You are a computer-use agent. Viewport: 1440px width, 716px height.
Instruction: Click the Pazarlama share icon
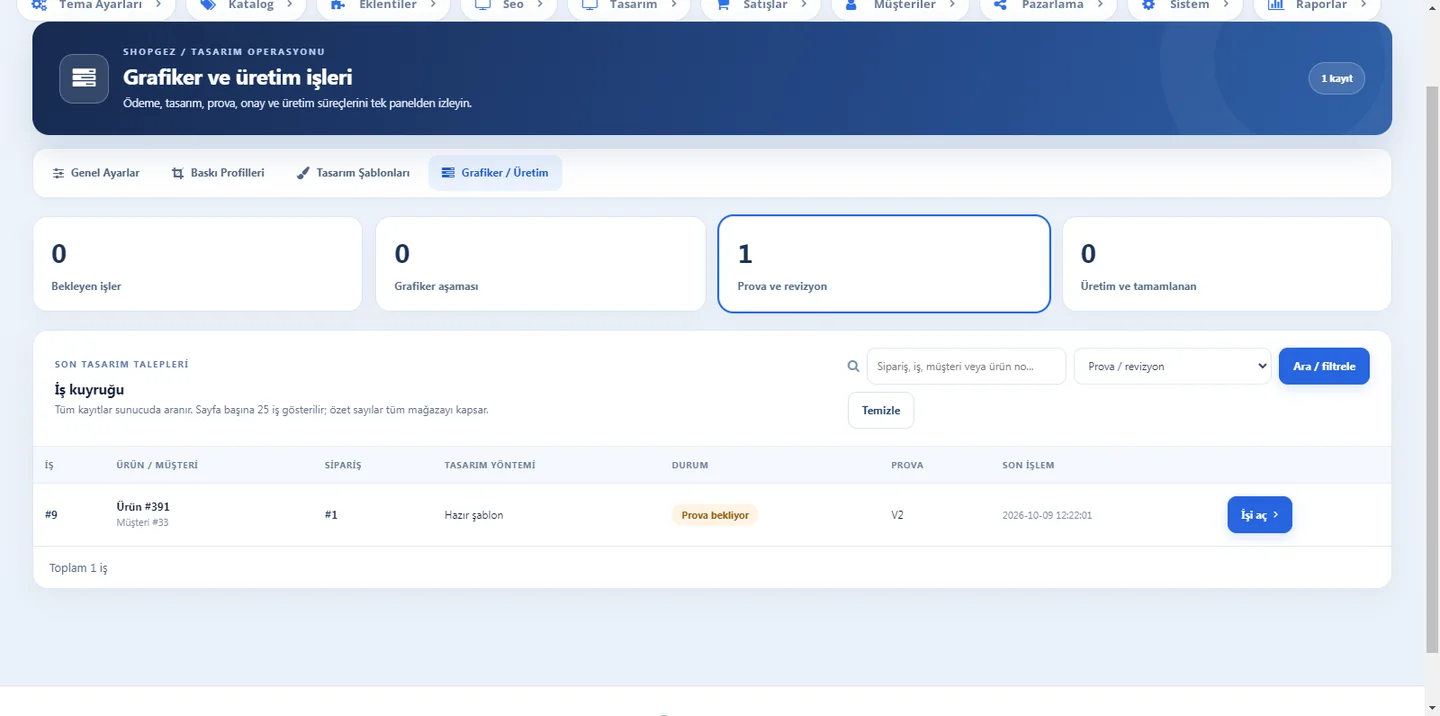tap(1001, 5)
